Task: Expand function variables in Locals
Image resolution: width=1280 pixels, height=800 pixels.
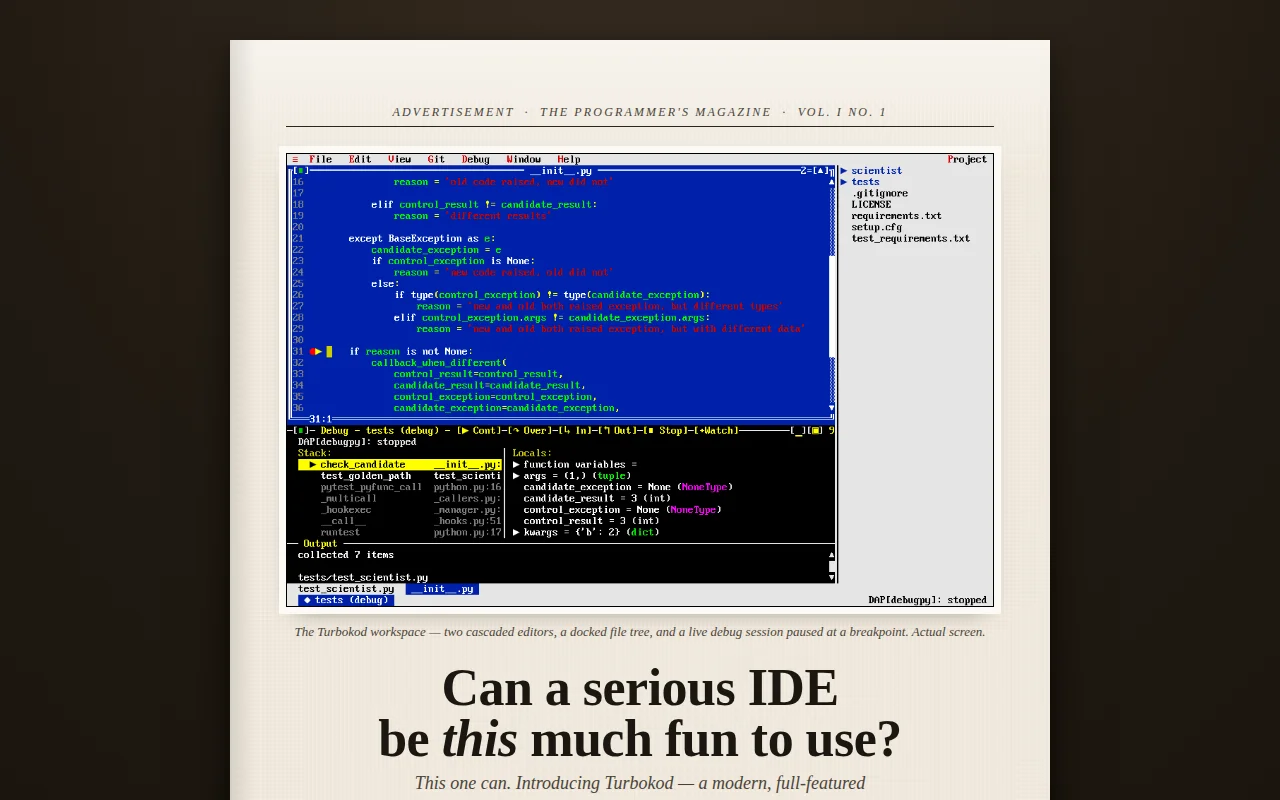Action: click(x=516, y=464)
